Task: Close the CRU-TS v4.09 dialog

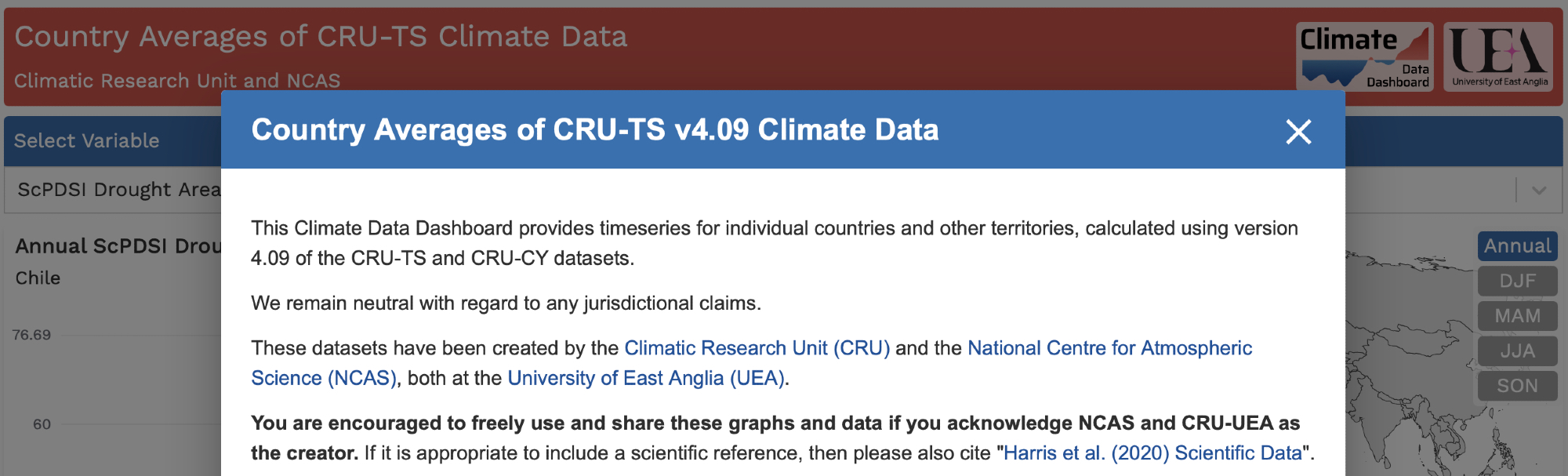Action: [1298, 132]
